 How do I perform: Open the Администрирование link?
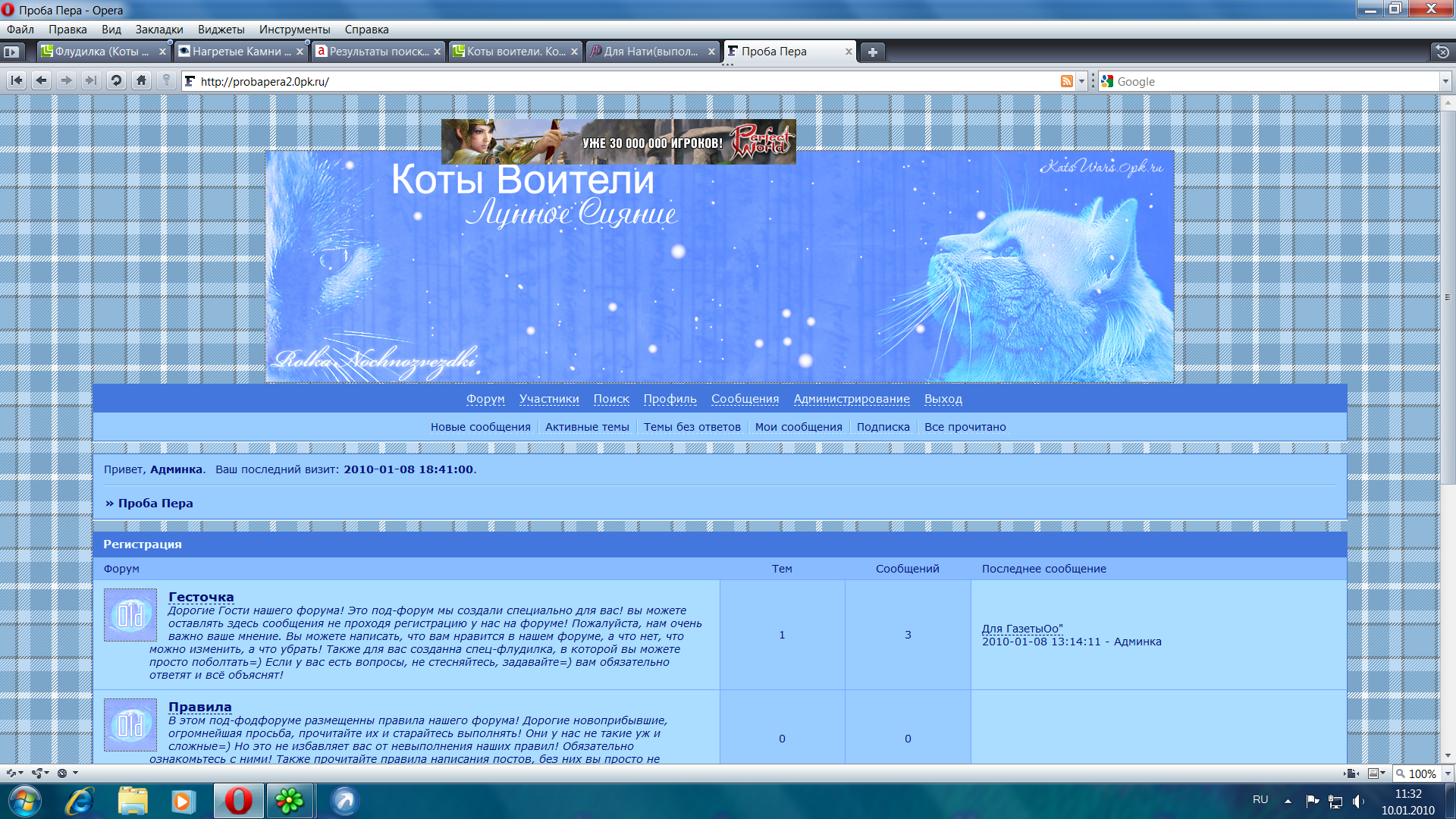852,399
